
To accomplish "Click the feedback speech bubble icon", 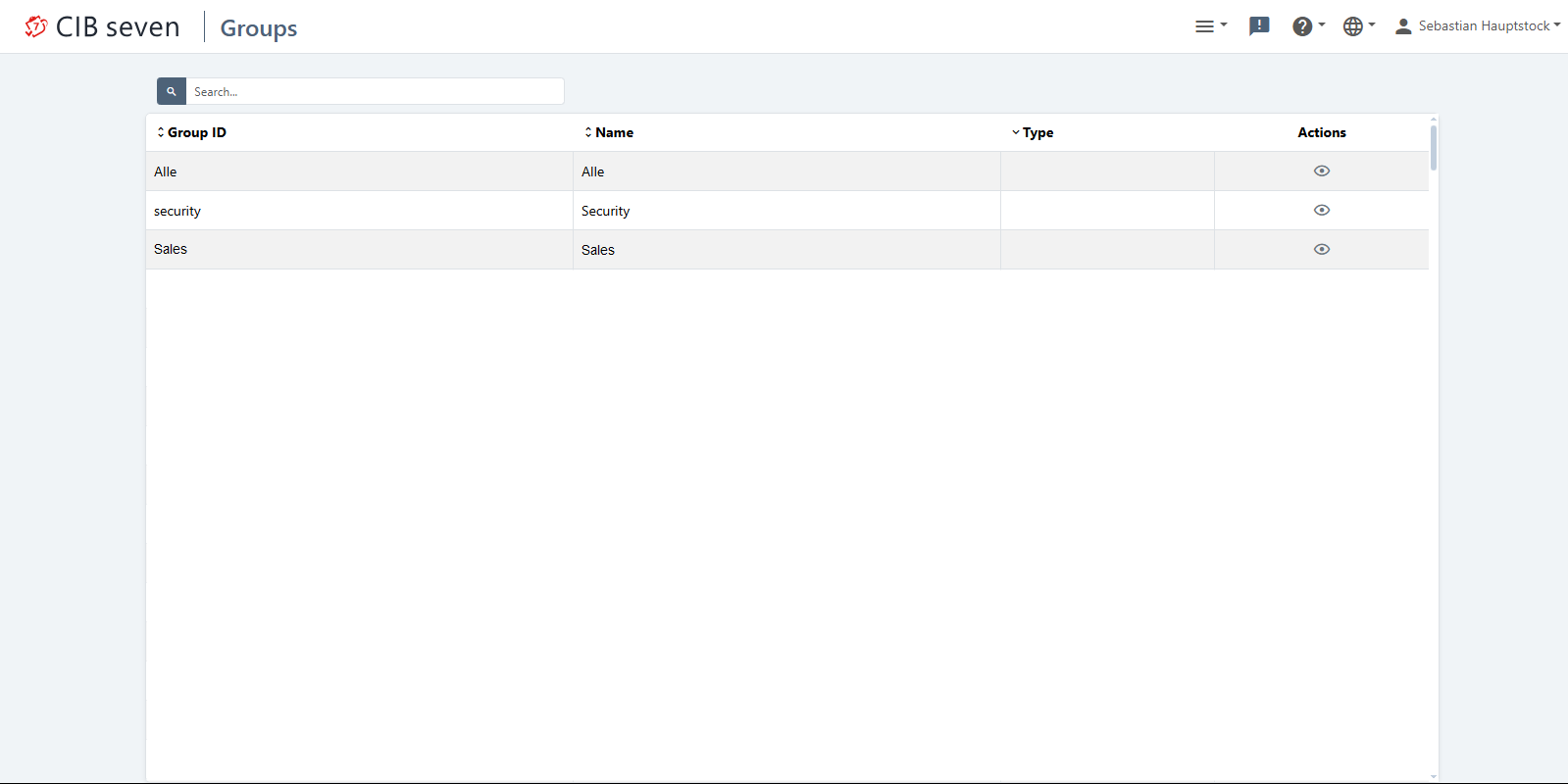I will pos(1259,26).
